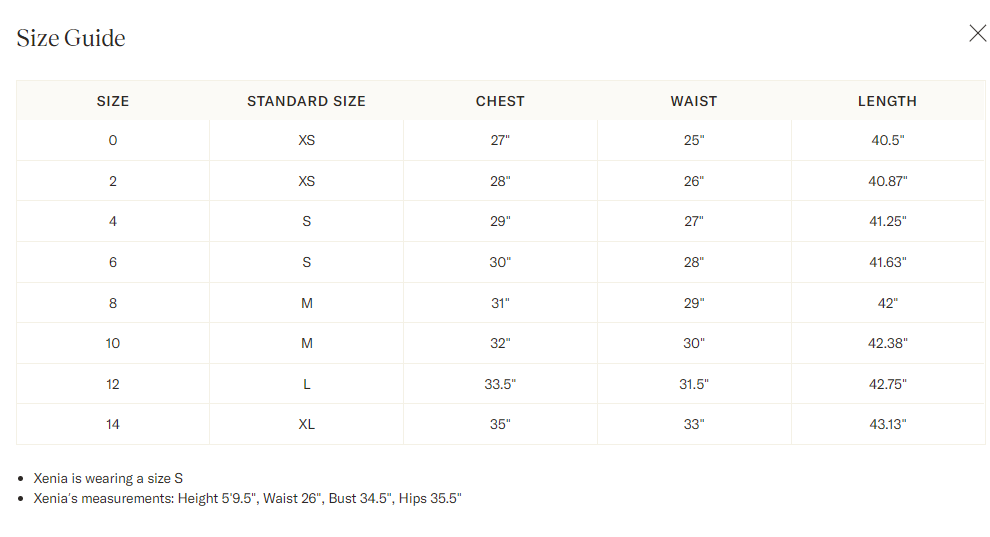Click the 42" length value
Image resolution: width=990 pixels, height=537 pixels.
(888, 303)
